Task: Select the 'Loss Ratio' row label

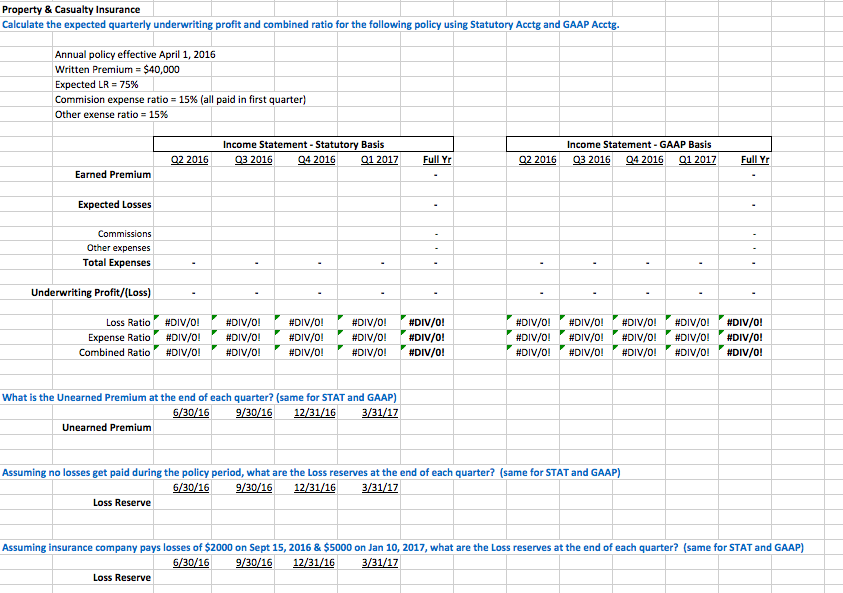Action: click(x=128, y=323)
